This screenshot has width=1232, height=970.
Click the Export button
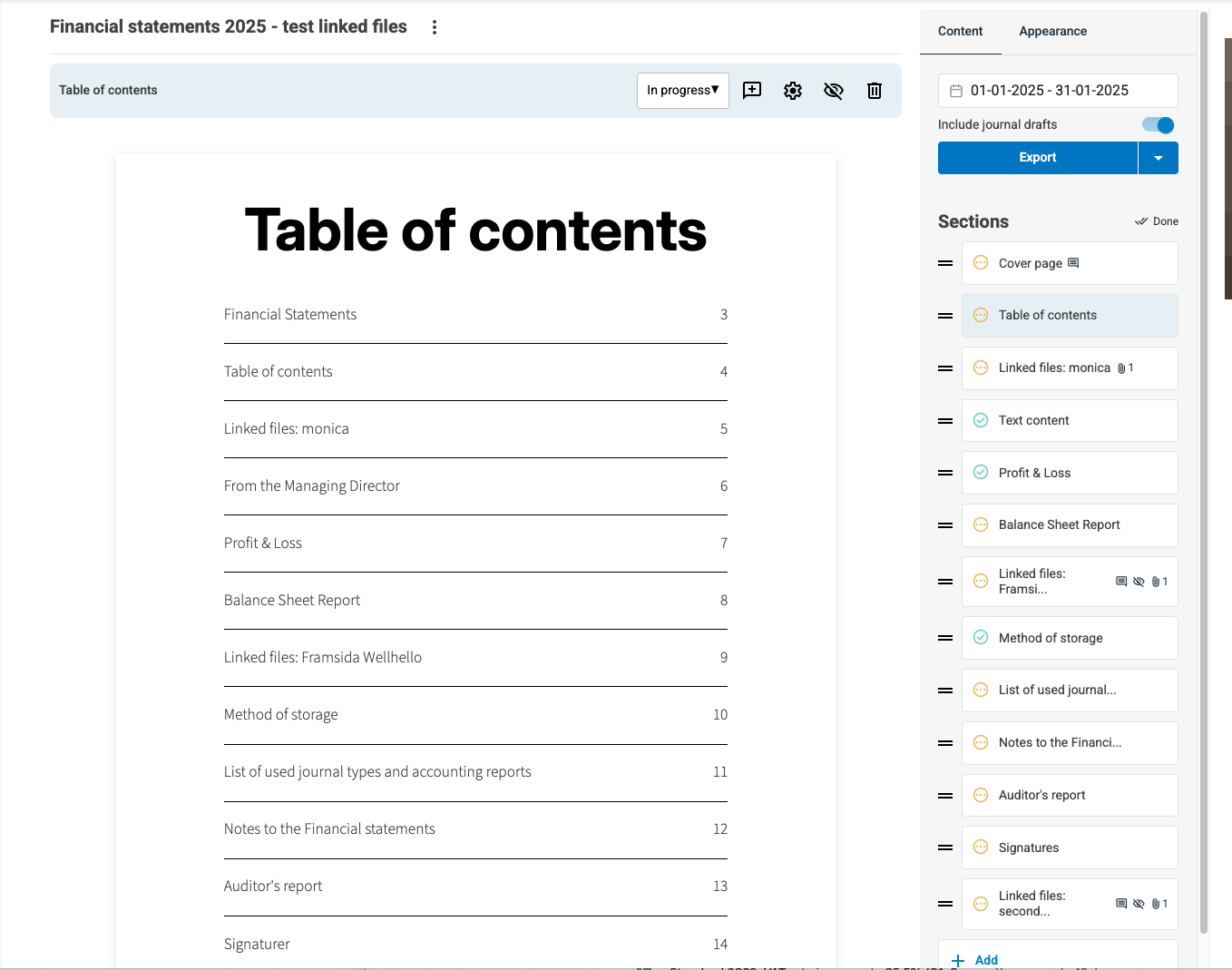click(1037, 158)
